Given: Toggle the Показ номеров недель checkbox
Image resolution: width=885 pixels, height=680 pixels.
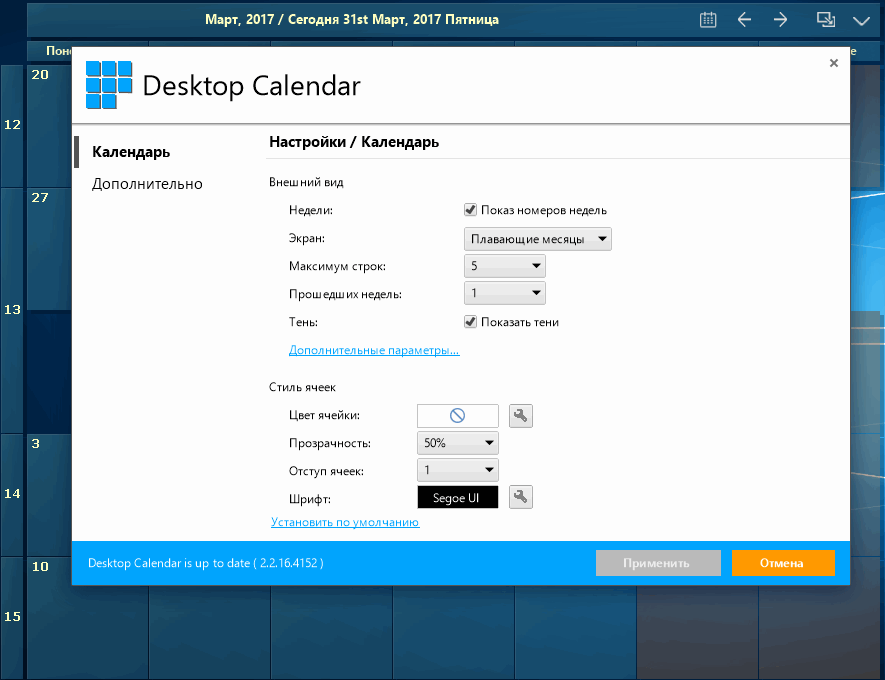Looking at the screenshot, I should [470, 210].
